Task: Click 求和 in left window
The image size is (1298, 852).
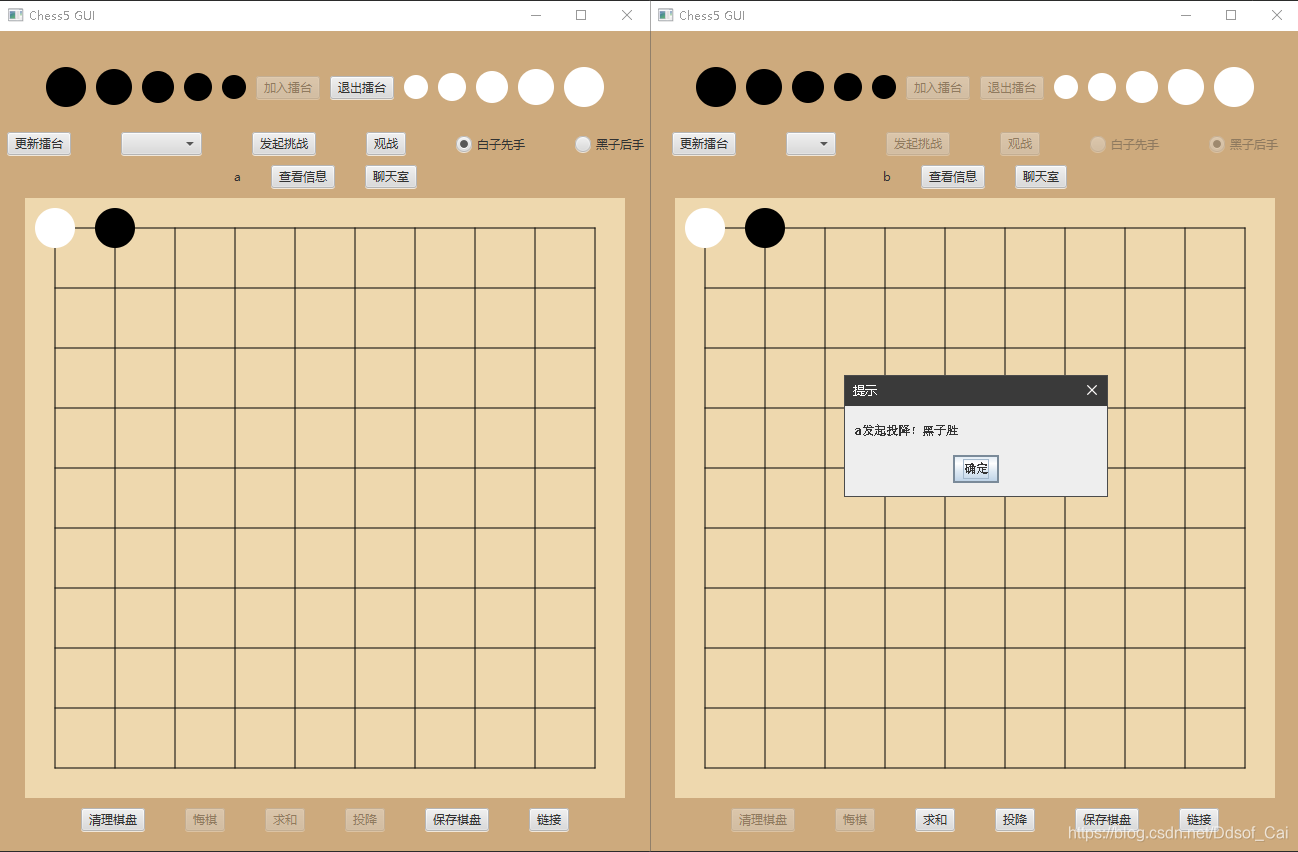Action: (285, 820)
